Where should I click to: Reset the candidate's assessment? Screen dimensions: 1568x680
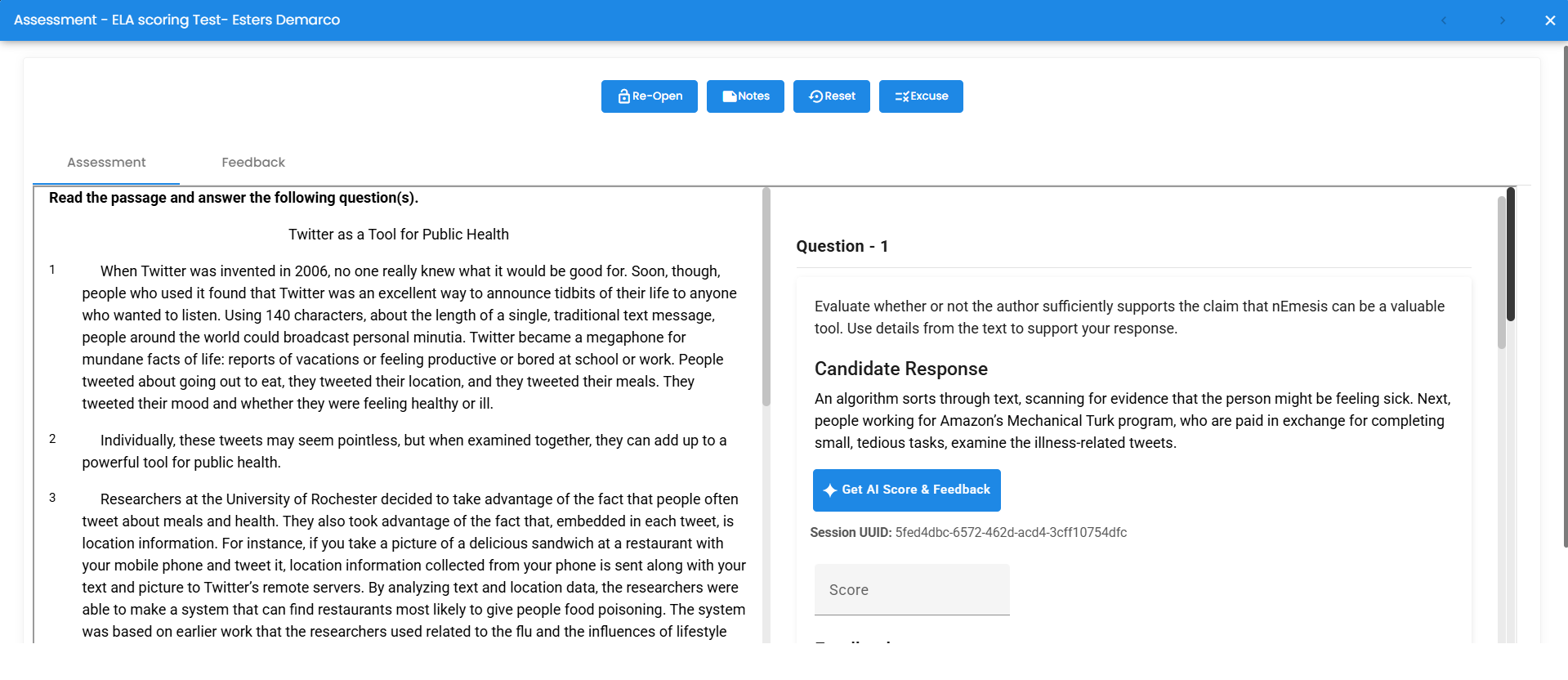pos(831,96)
